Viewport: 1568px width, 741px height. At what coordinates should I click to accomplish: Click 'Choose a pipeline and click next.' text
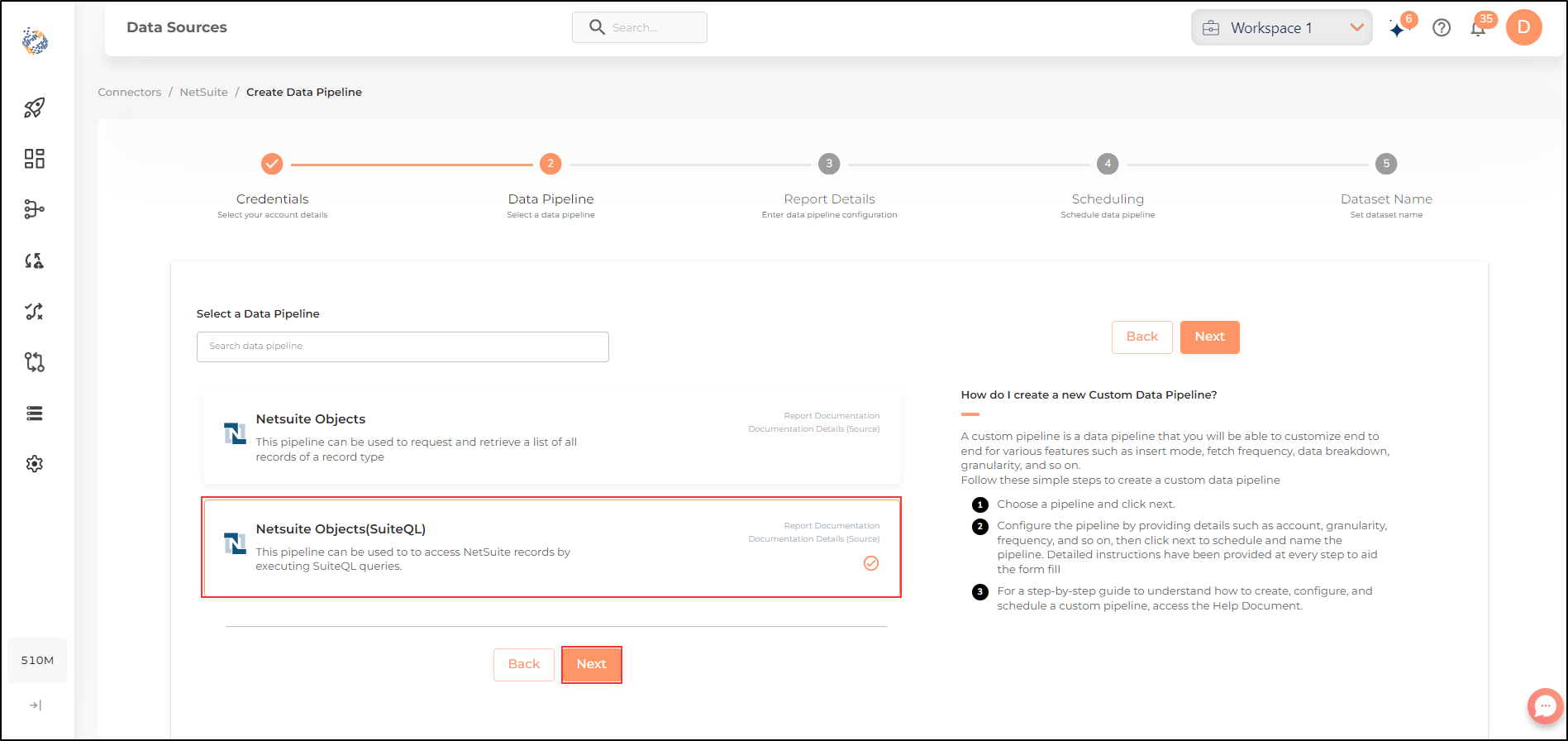click(x=1086, y=504)
